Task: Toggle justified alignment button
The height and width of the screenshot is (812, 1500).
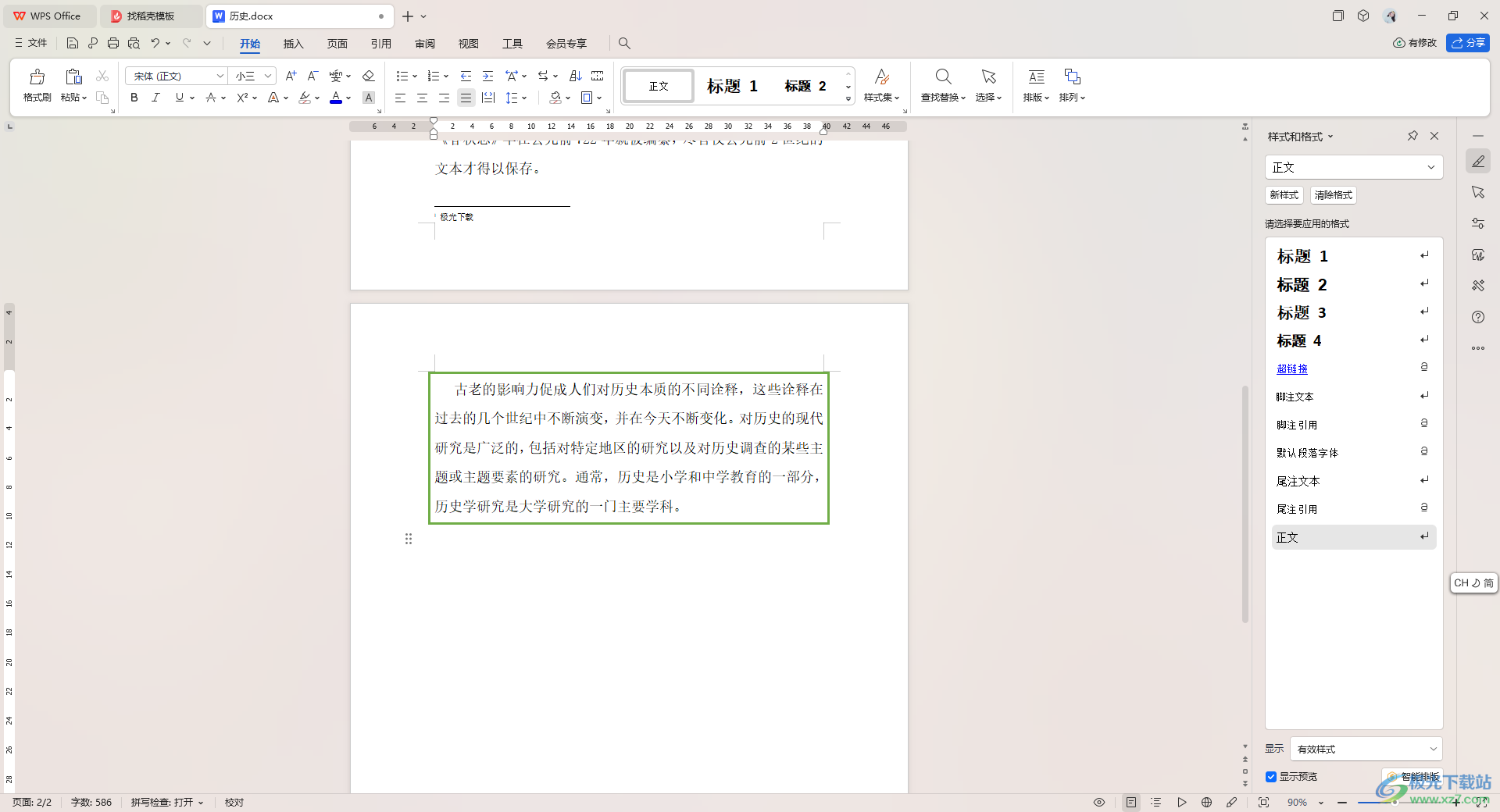Action: point(466,98)
